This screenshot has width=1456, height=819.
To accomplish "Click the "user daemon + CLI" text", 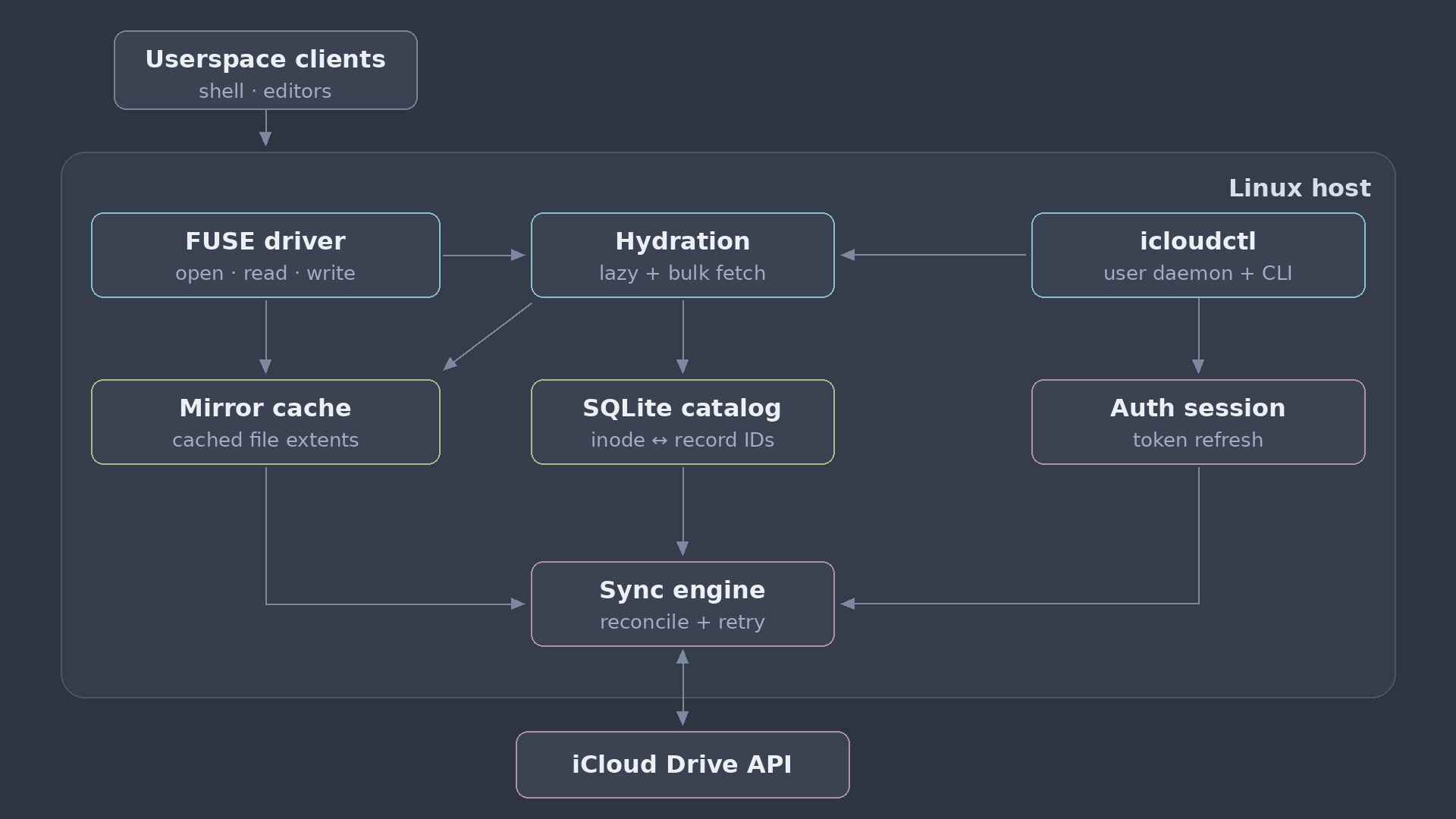I will (1198, 273).
